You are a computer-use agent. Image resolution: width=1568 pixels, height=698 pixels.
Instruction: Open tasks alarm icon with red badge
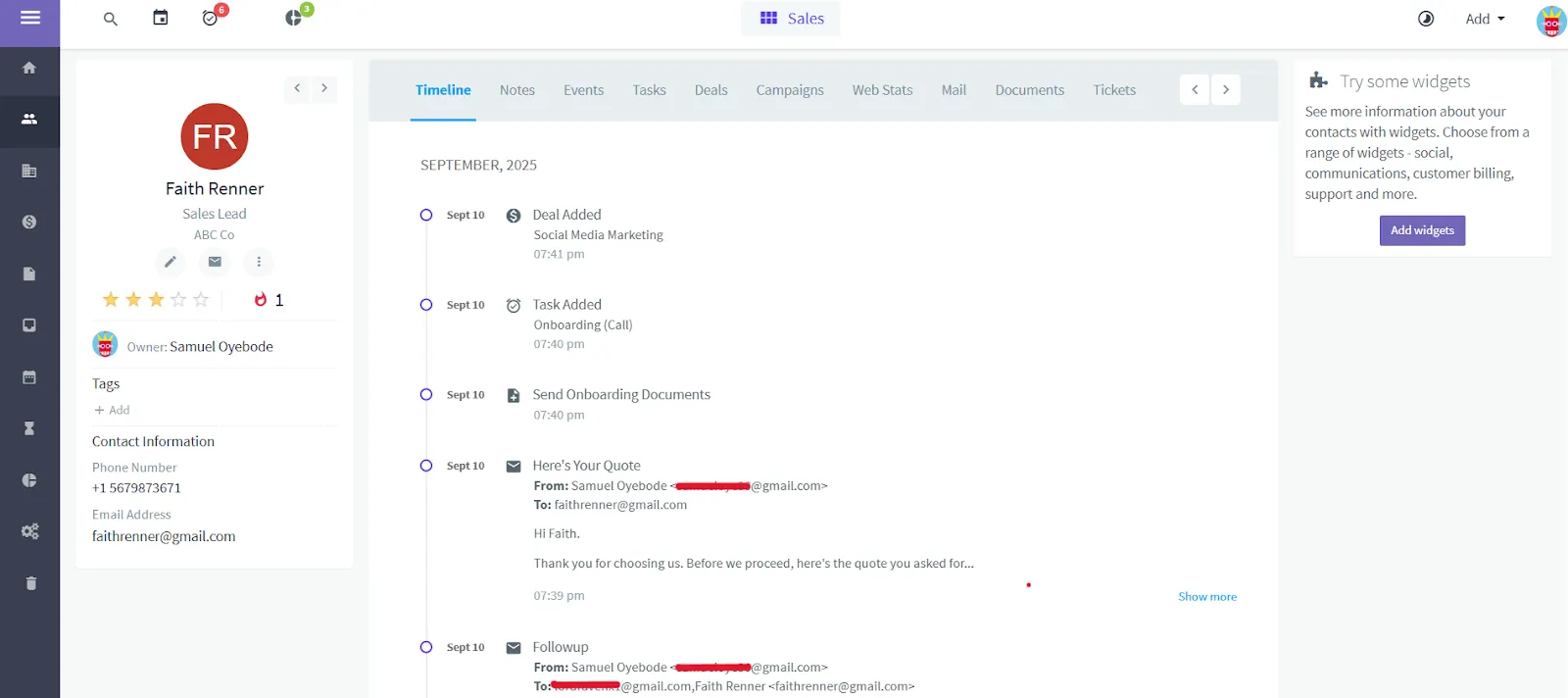(x=210, y=18)
